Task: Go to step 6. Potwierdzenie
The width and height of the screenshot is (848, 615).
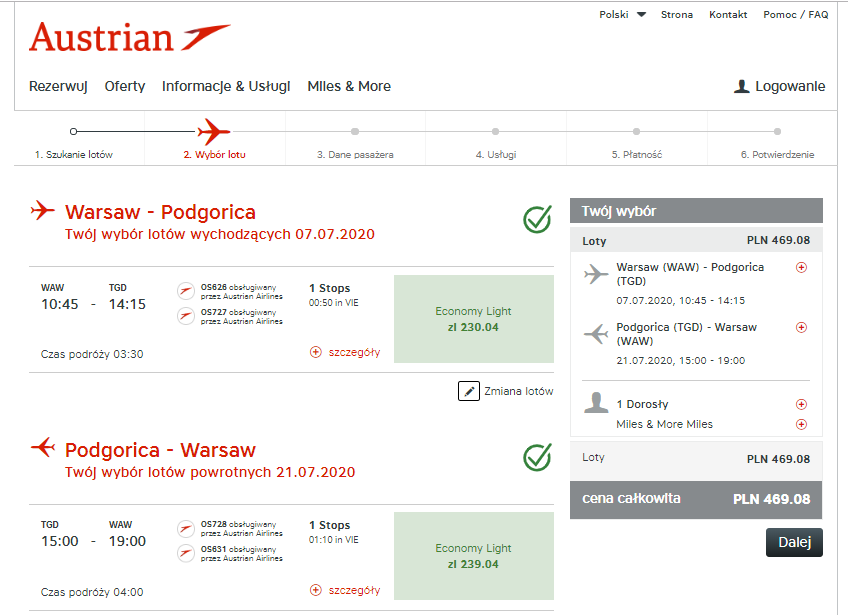Action: click(777, 155)
